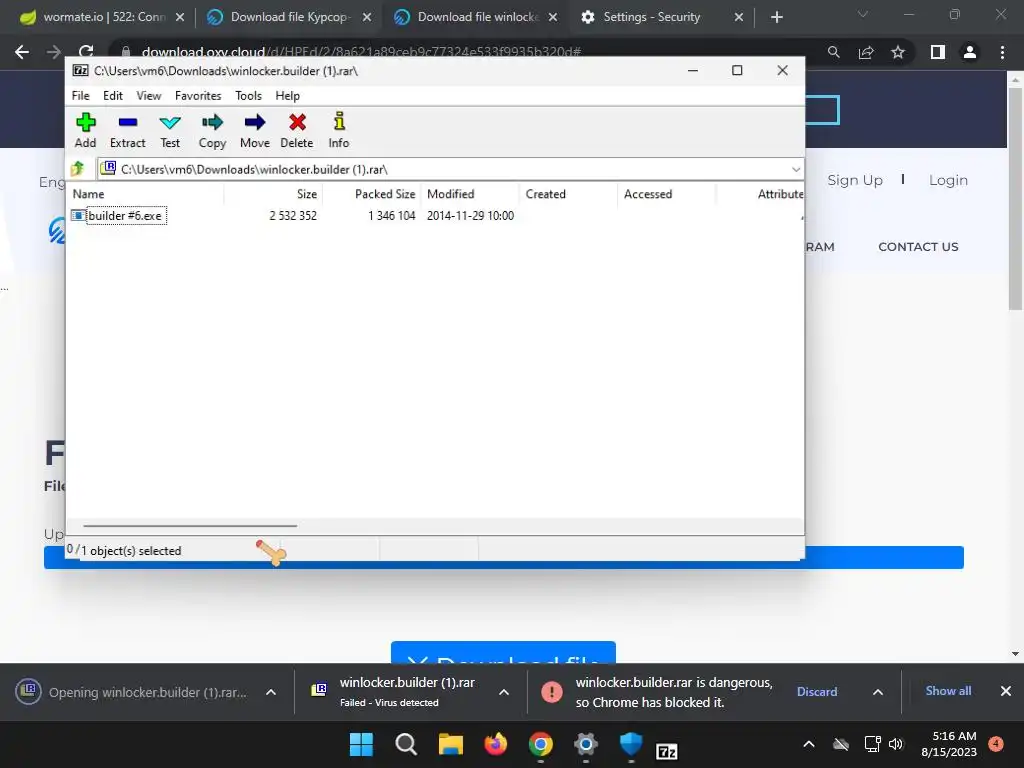Click the 7-Zip address path field
This screenshot has height=768, width=1024.
(x=451, y=169)
